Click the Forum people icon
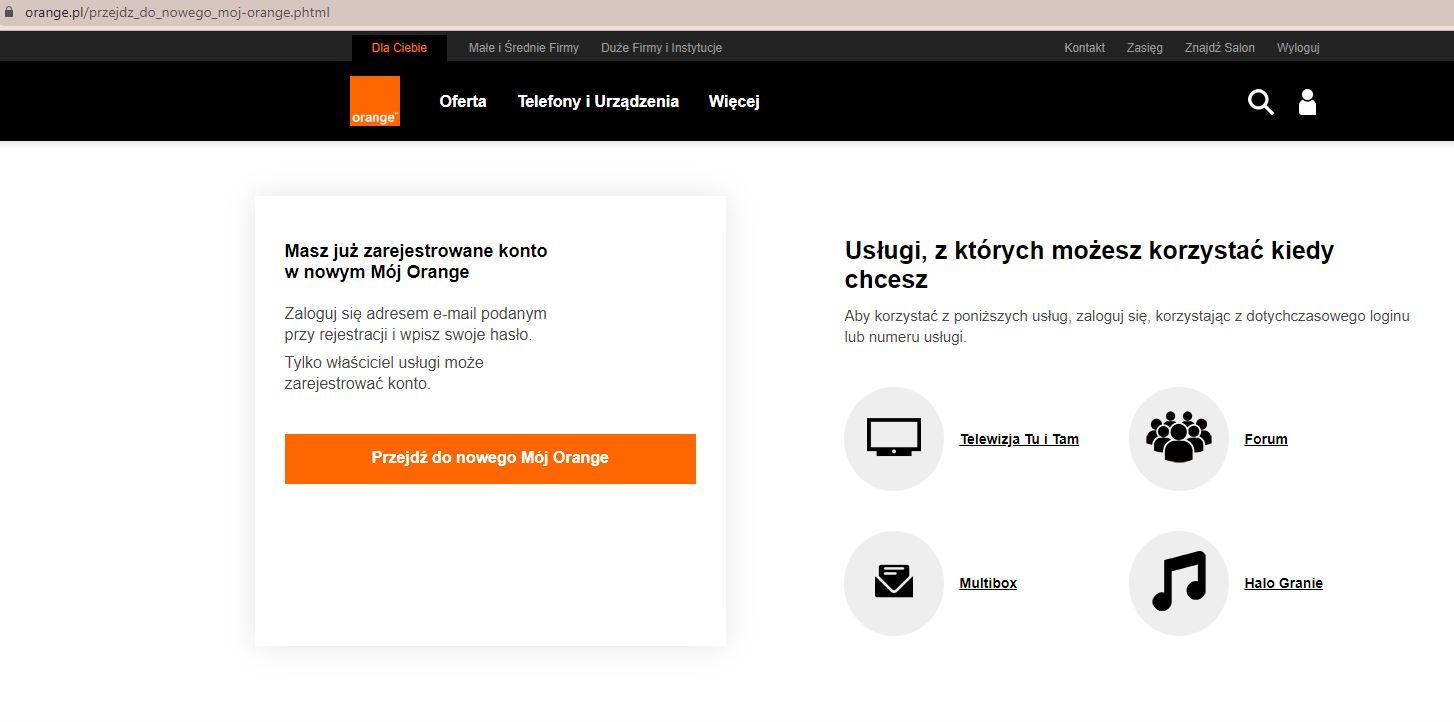 click(x=1177, y=438)
